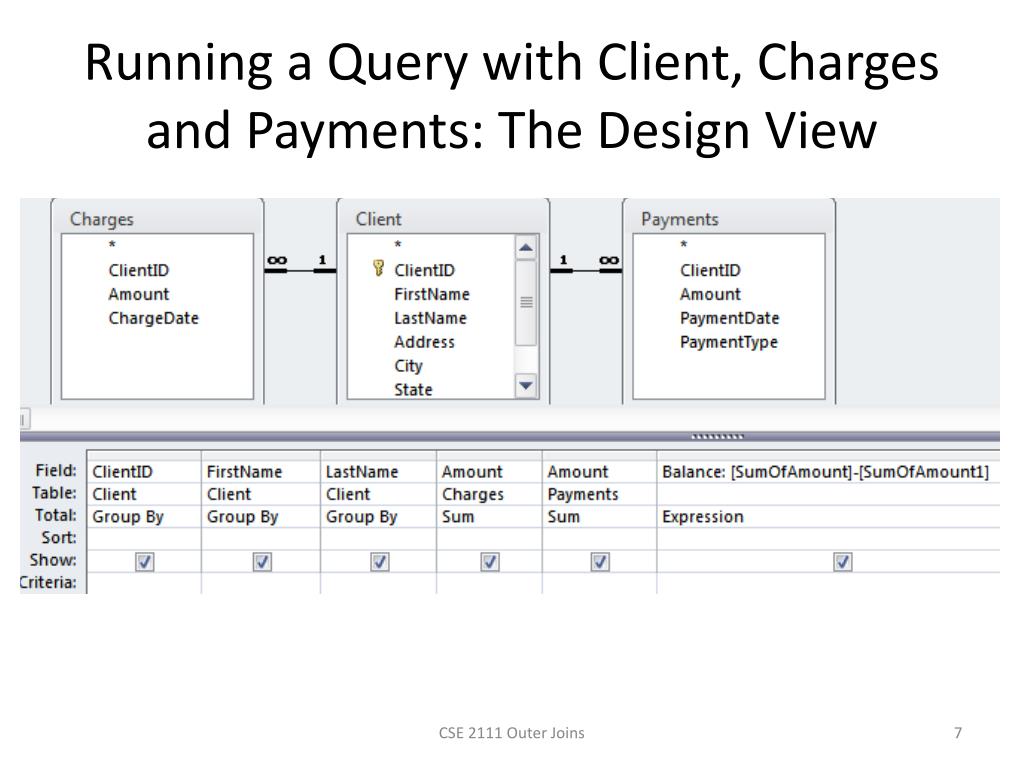
Task: Toggle Show checkbox for LastName column
Action: pyautogui.click(x=379, y=562)
